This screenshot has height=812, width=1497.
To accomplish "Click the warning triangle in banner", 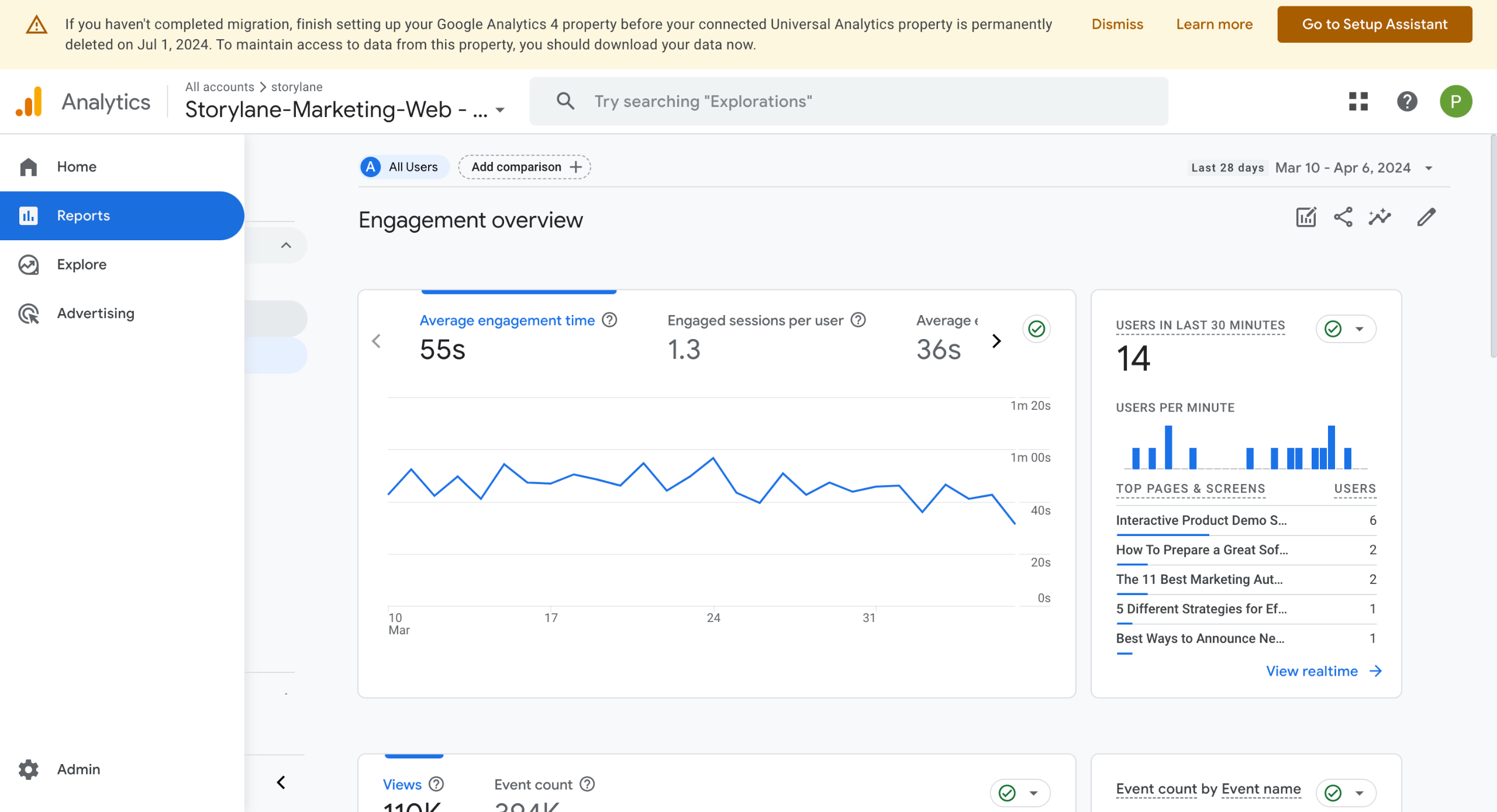I will click(36, 25).
